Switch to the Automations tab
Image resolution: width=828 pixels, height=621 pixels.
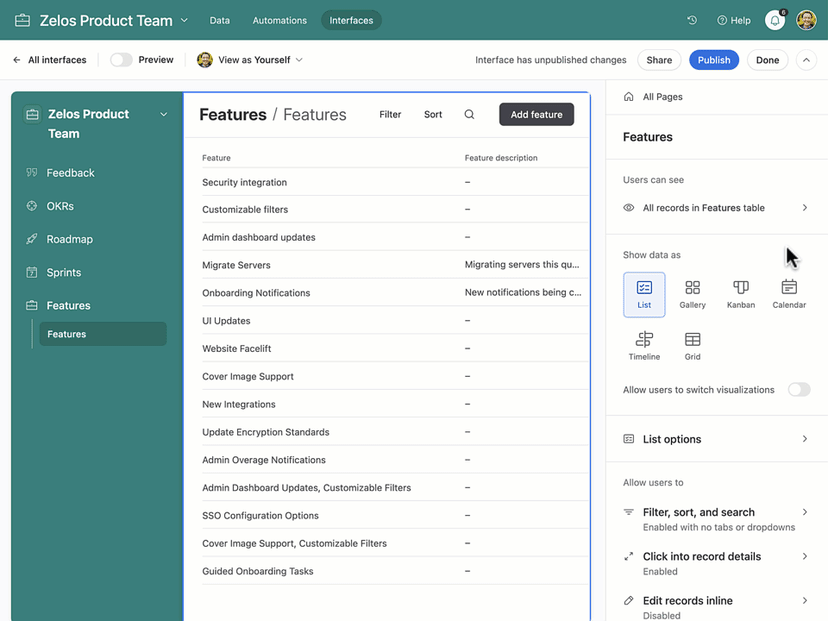coord(279,19)
